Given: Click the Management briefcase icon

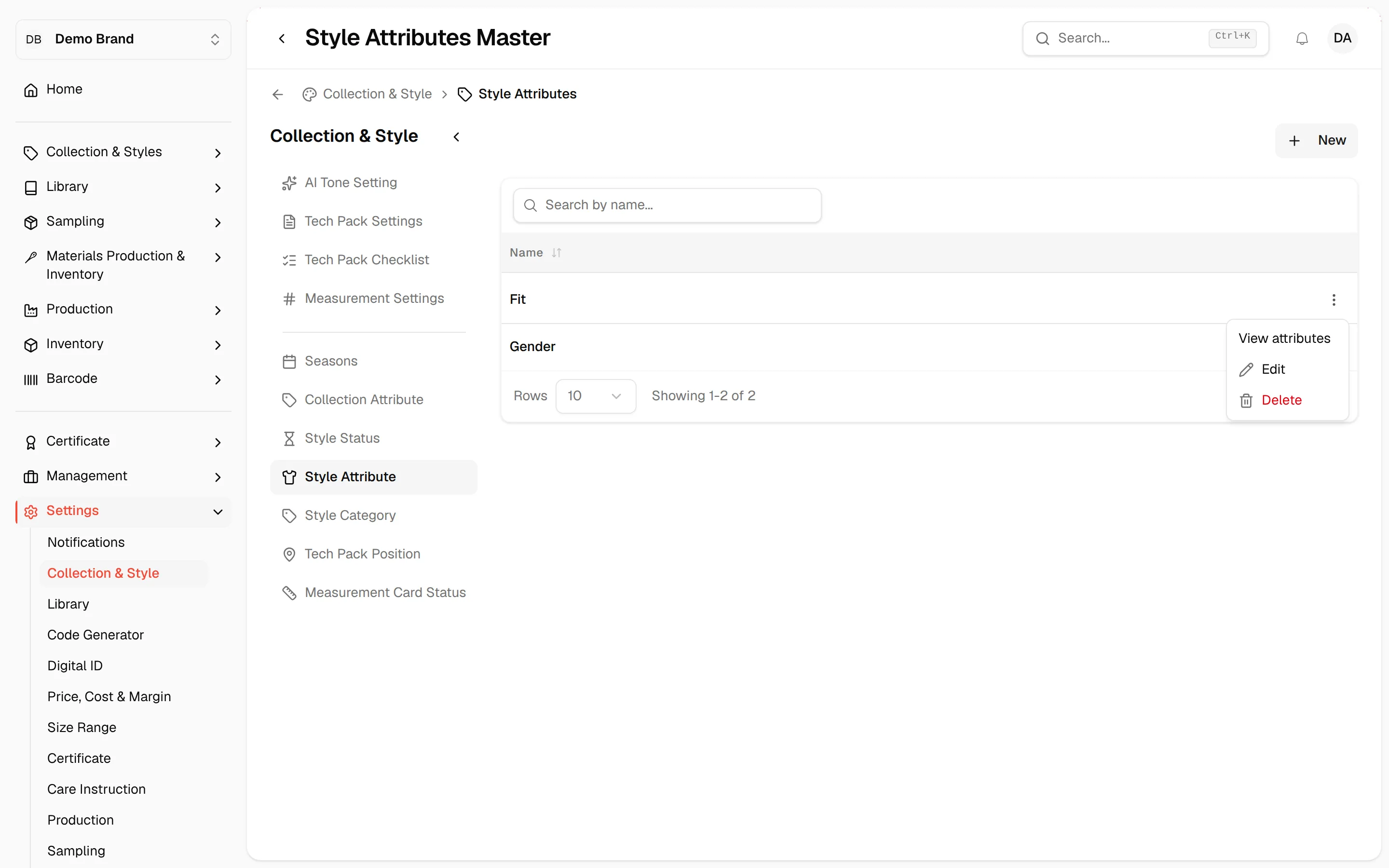Looking at the screenshot, I should tap(31, 476).
